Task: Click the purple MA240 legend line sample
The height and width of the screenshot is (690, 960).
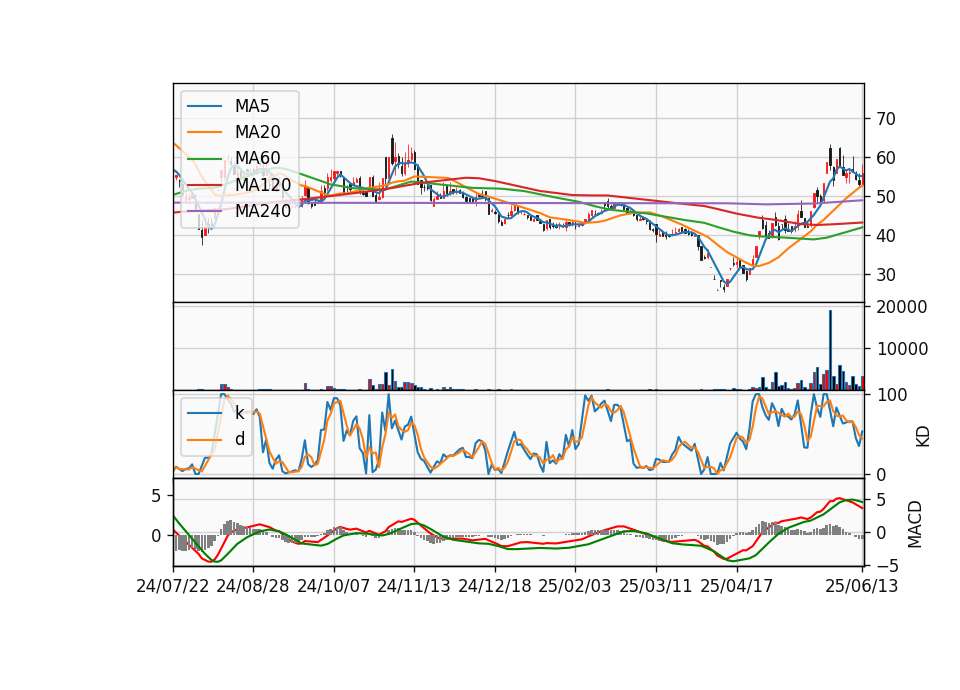Action: point(204,211)
